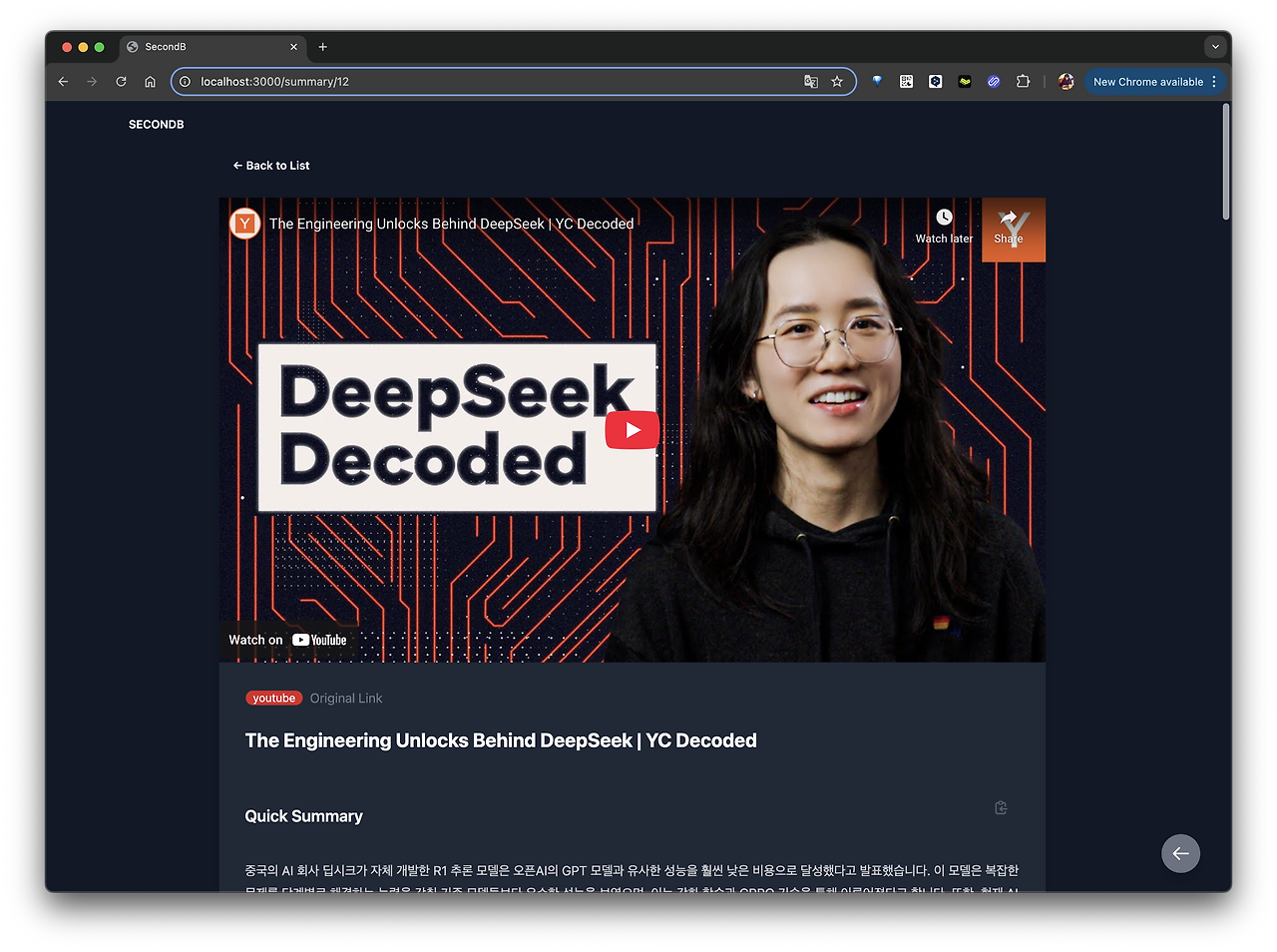The height and width of the screenshot is (952, 1277).
Task: Share the YouTube video
Action: [x=1009, y=226]
